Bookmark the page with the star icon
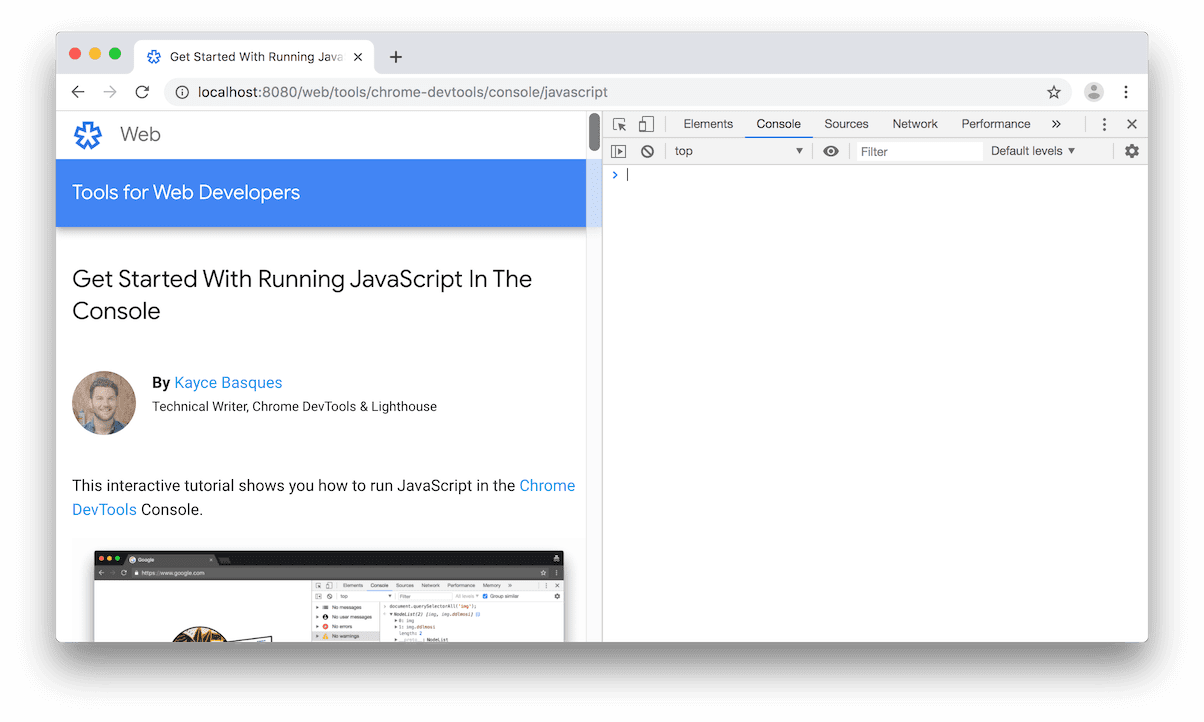 click(x=1053, y=91)
